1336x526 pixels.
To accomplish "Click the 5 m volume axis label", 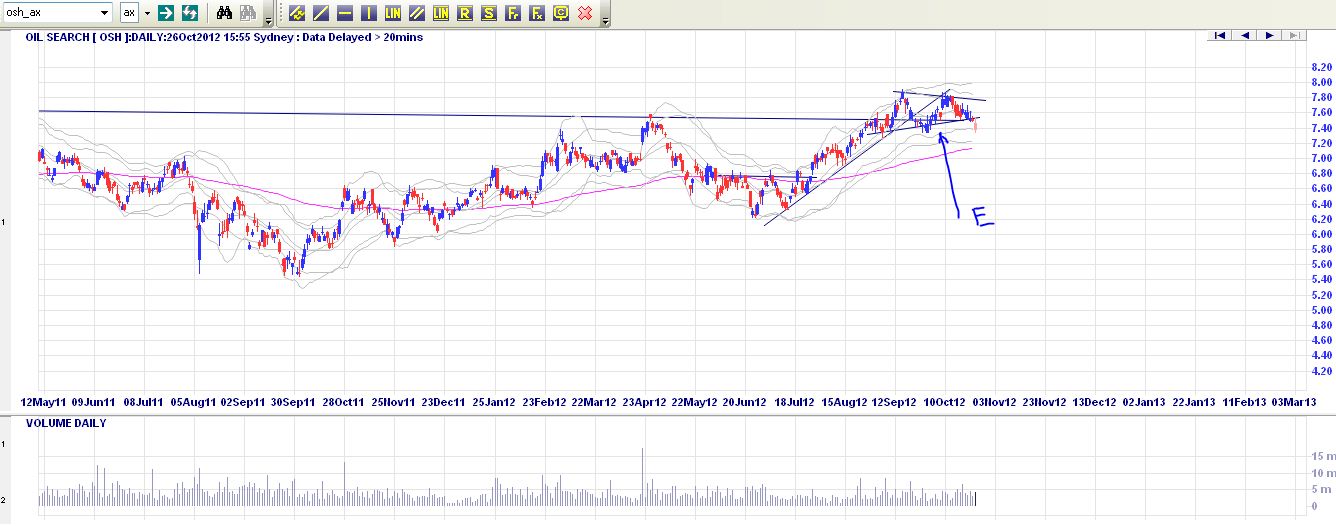I will 1321,490.
